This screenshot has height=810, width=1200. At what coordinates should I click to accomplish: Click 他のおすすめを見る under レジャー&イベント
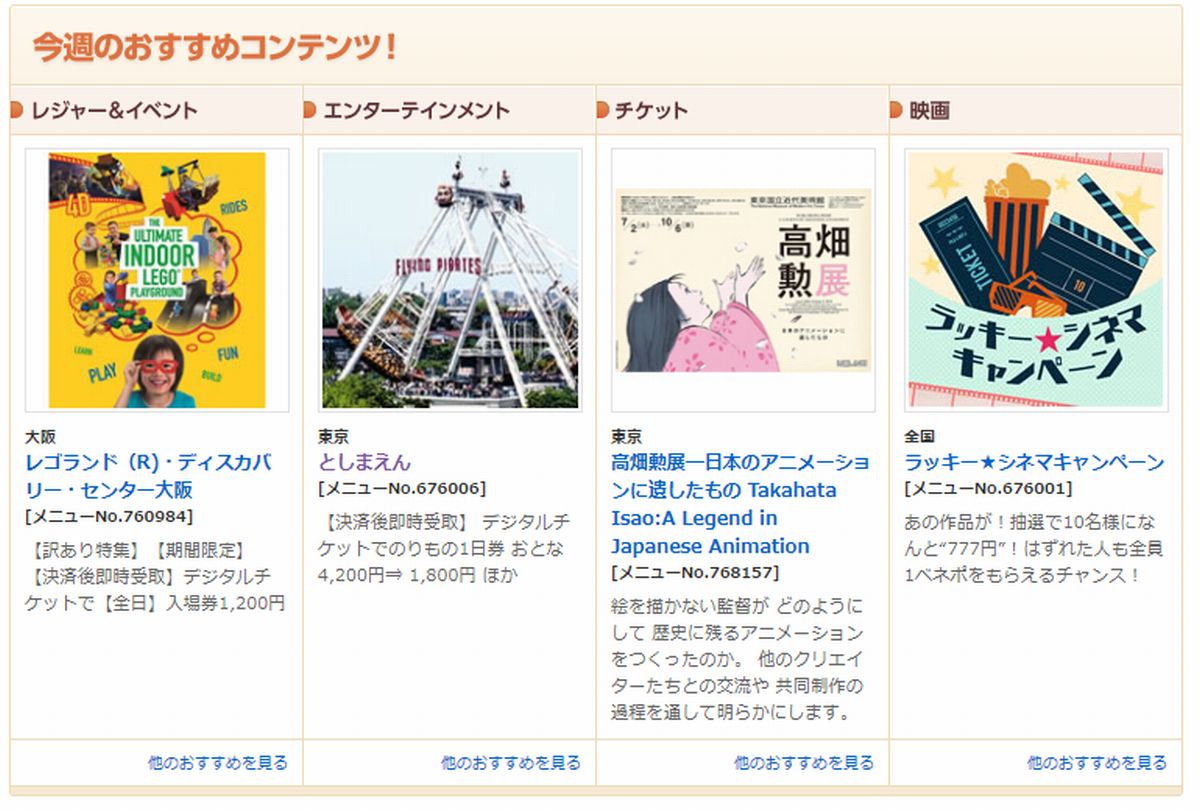[218, 763]
